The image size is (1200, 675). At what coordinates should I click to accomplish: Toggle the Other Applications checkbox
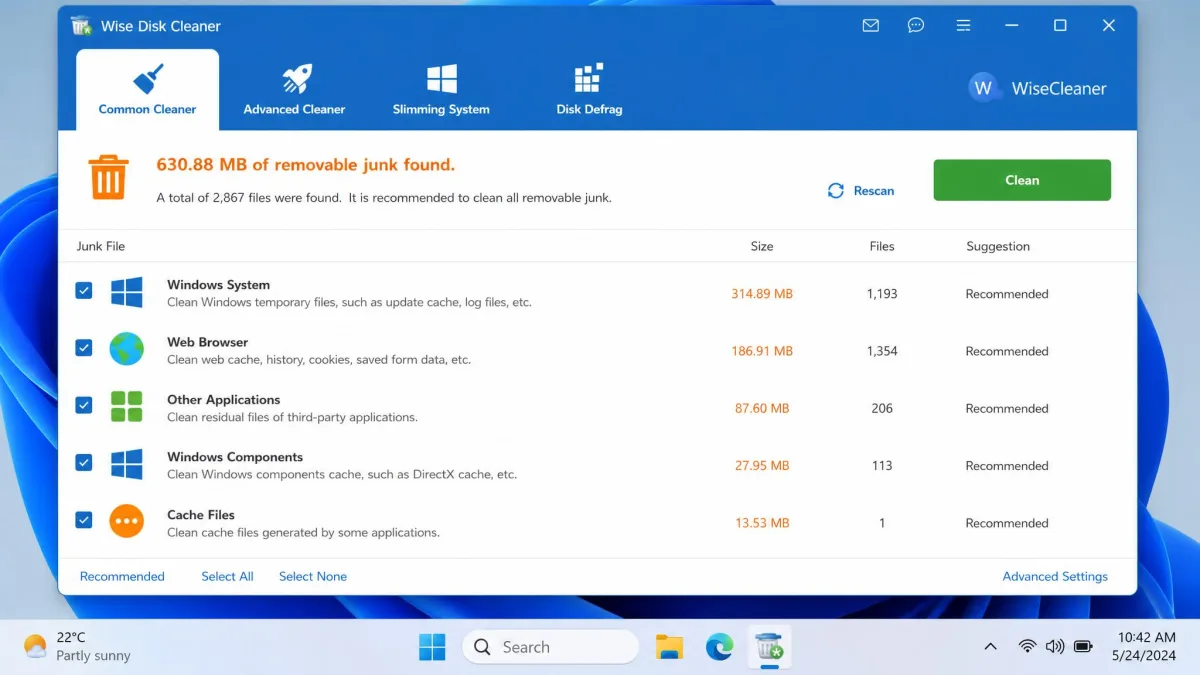coord(84,406)
